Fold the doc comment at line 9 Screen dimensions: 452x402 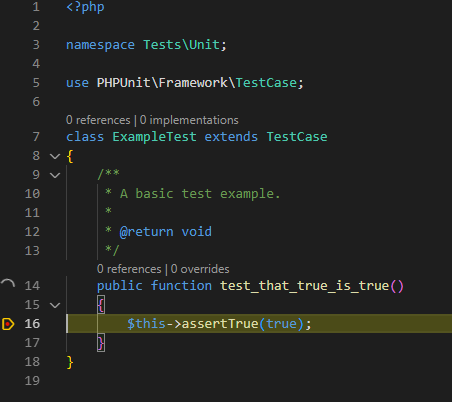coord(55,175)
